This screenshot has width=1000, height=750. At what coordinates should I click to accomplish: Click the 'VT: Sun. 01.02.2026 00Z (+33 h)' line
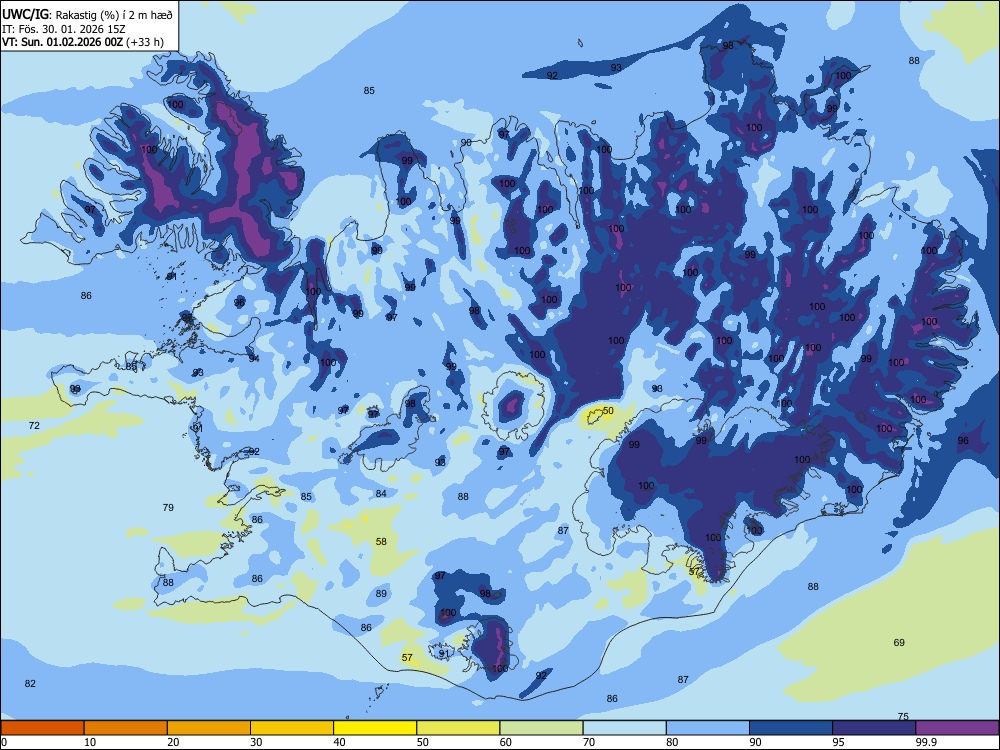coord(83,42)
